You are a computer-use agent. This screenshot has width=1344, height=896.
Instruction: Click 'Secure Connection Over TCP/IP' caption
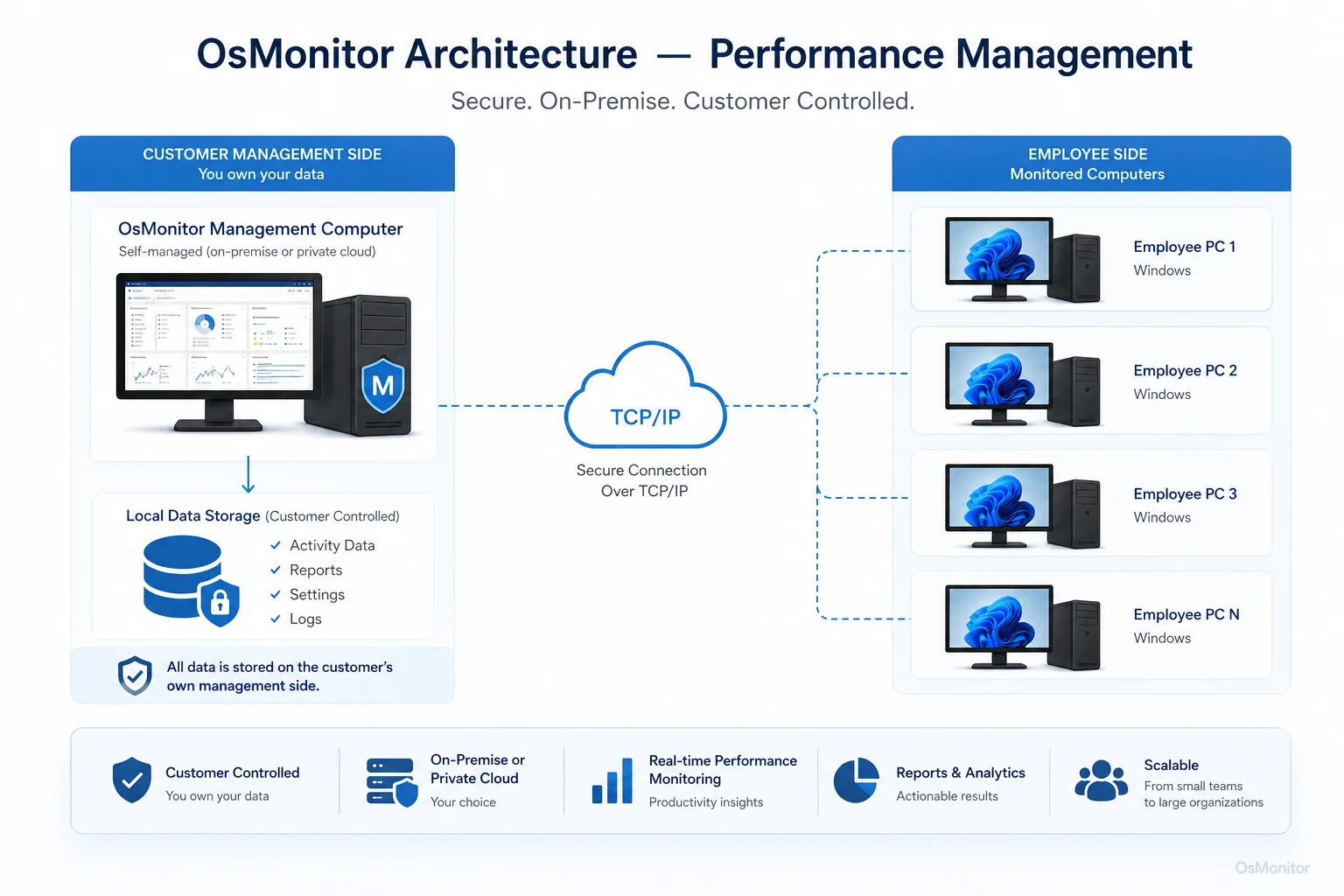[x=642, y=480]
